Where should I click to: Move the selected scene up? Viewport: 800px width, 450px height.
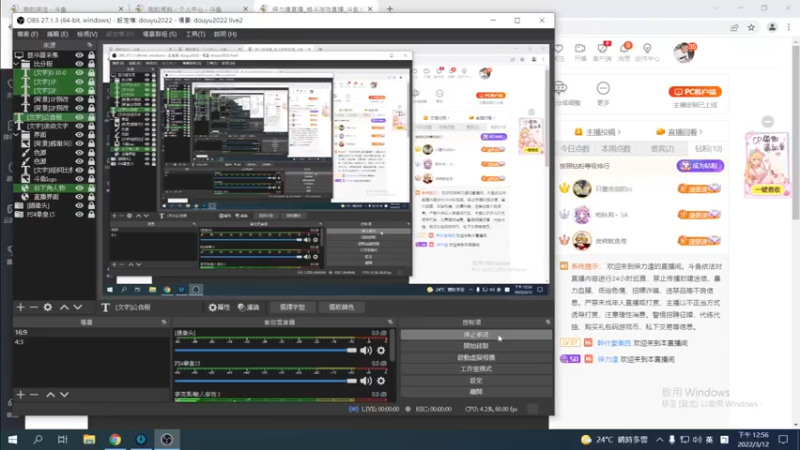tap(51, 394)
